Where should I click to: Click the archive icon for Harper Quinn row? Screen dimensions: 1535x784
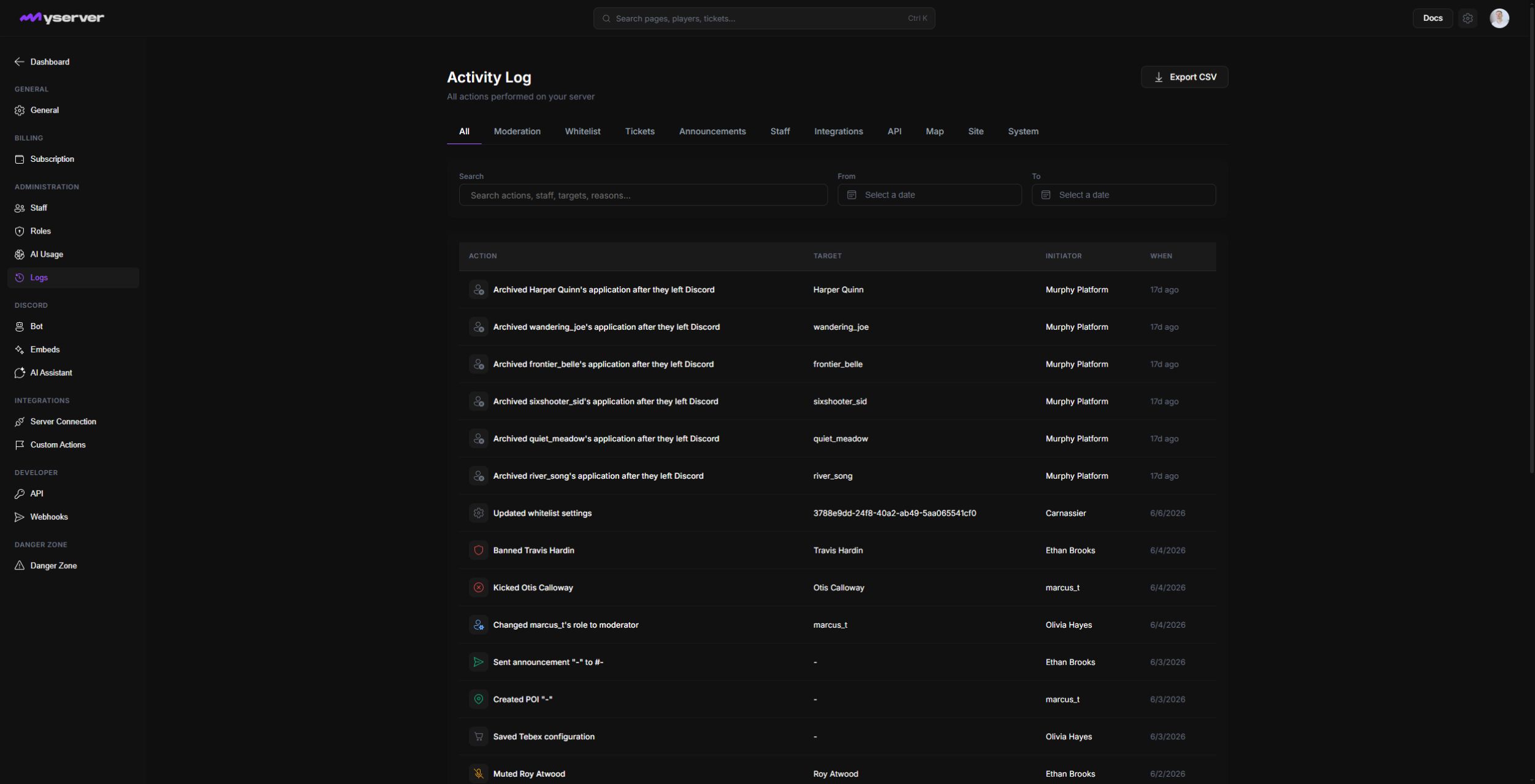click(479, 289)
